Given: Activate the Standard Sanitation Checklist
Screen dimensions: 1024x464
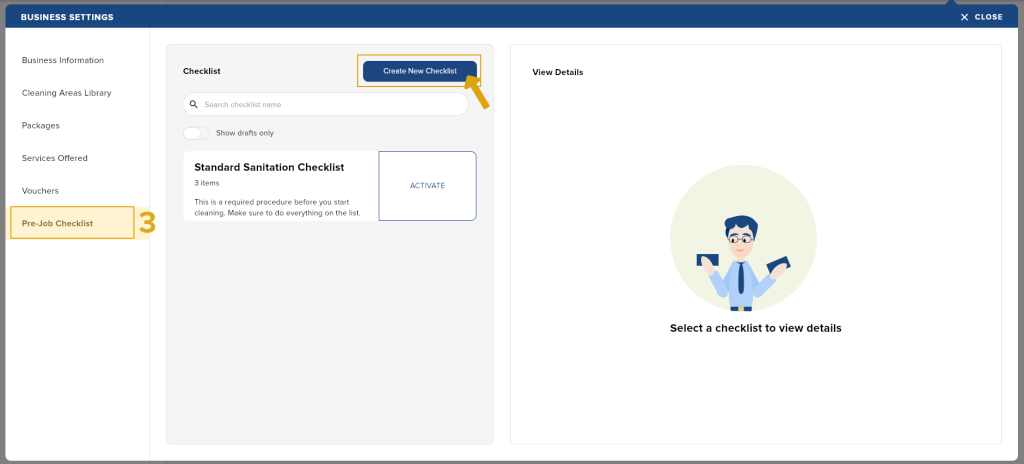Looking at the screenshot, I should click(427, 186).
